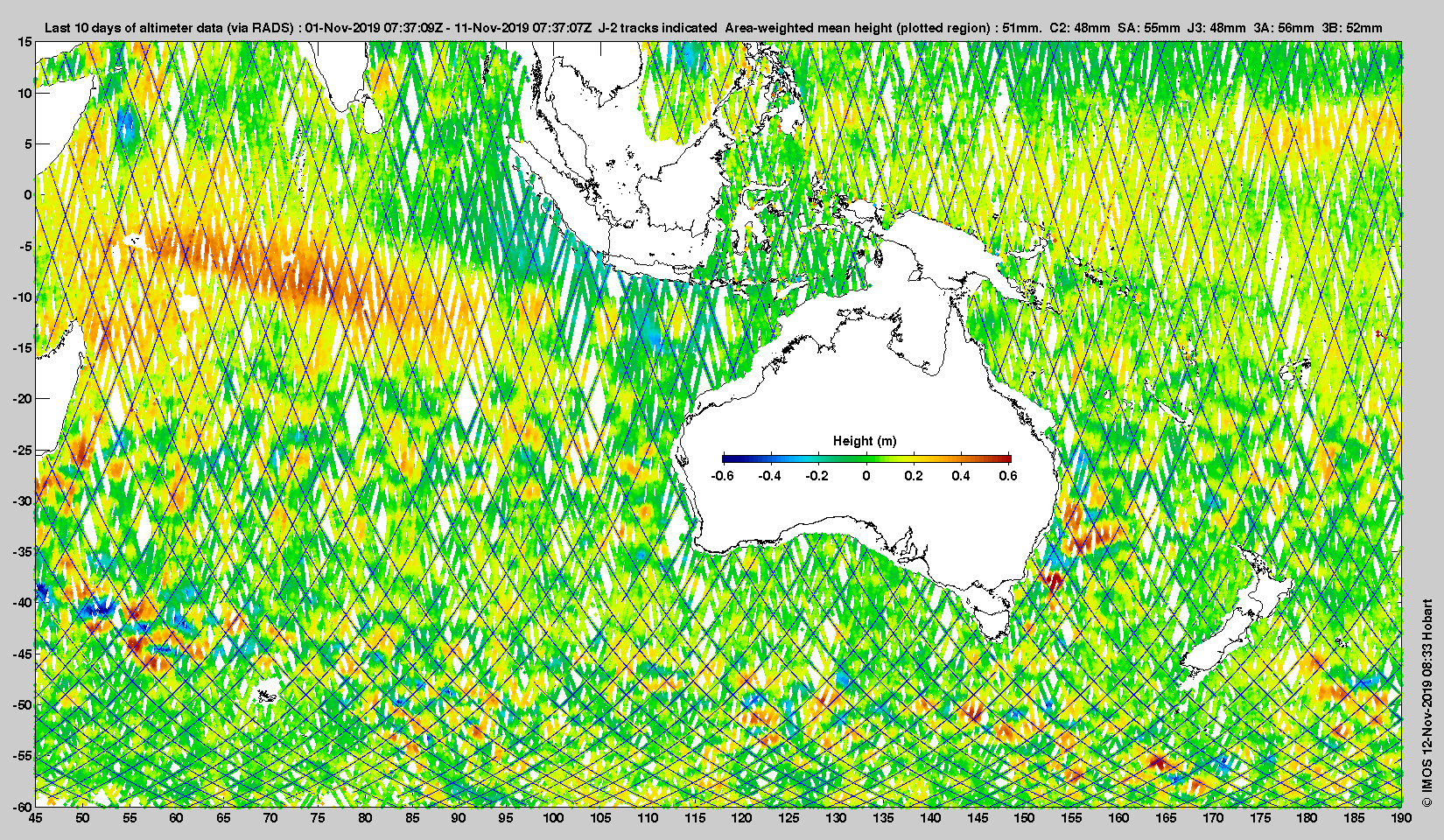Click the height colorbar gradient strip
1444x840 pixels.
pyautogui.click(x=866, y=458)
